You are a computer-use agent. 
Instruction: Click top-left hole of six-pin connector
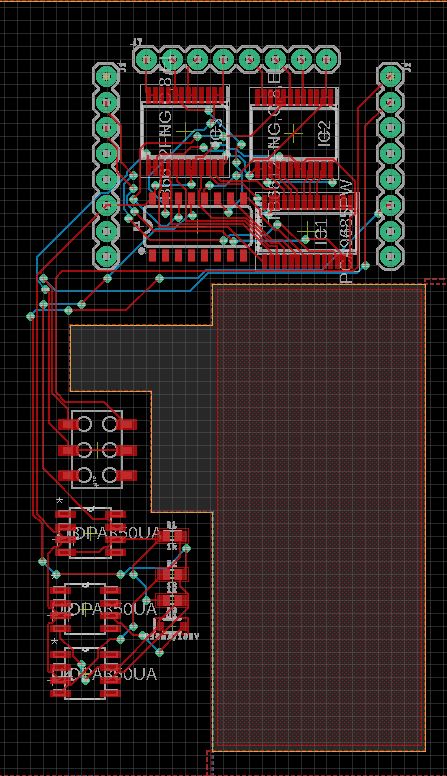pos(84,424)
